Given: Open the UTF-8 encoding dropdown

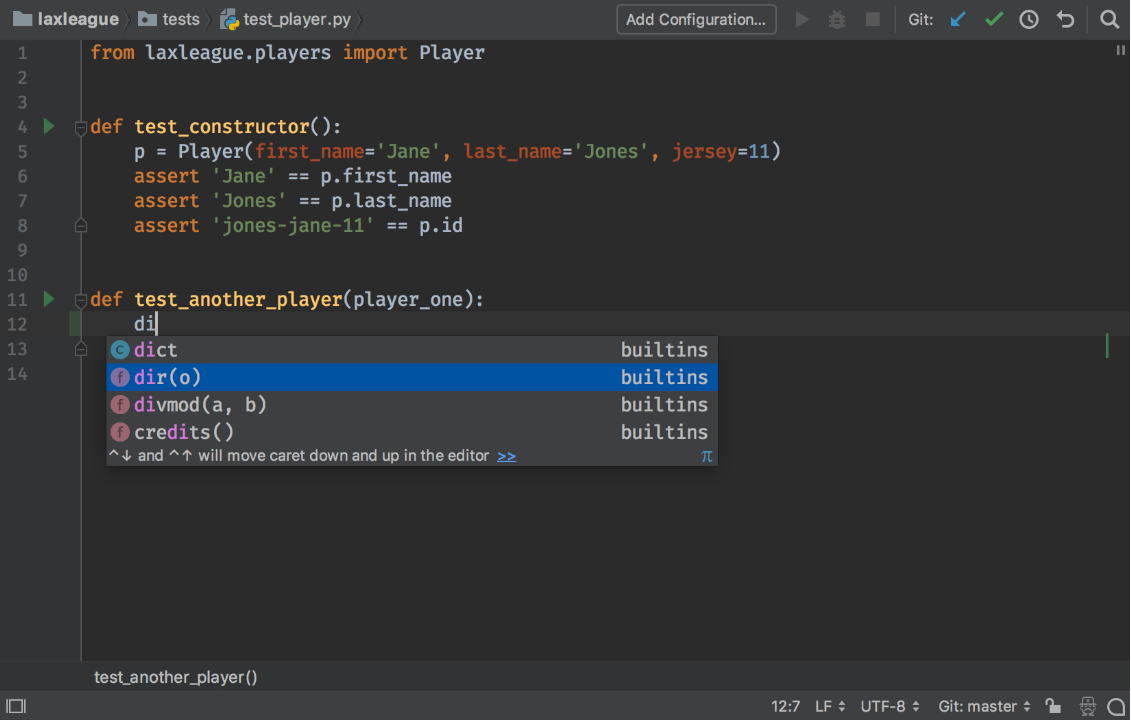Looking at the screenshot, I should click(x=890, y=706).
